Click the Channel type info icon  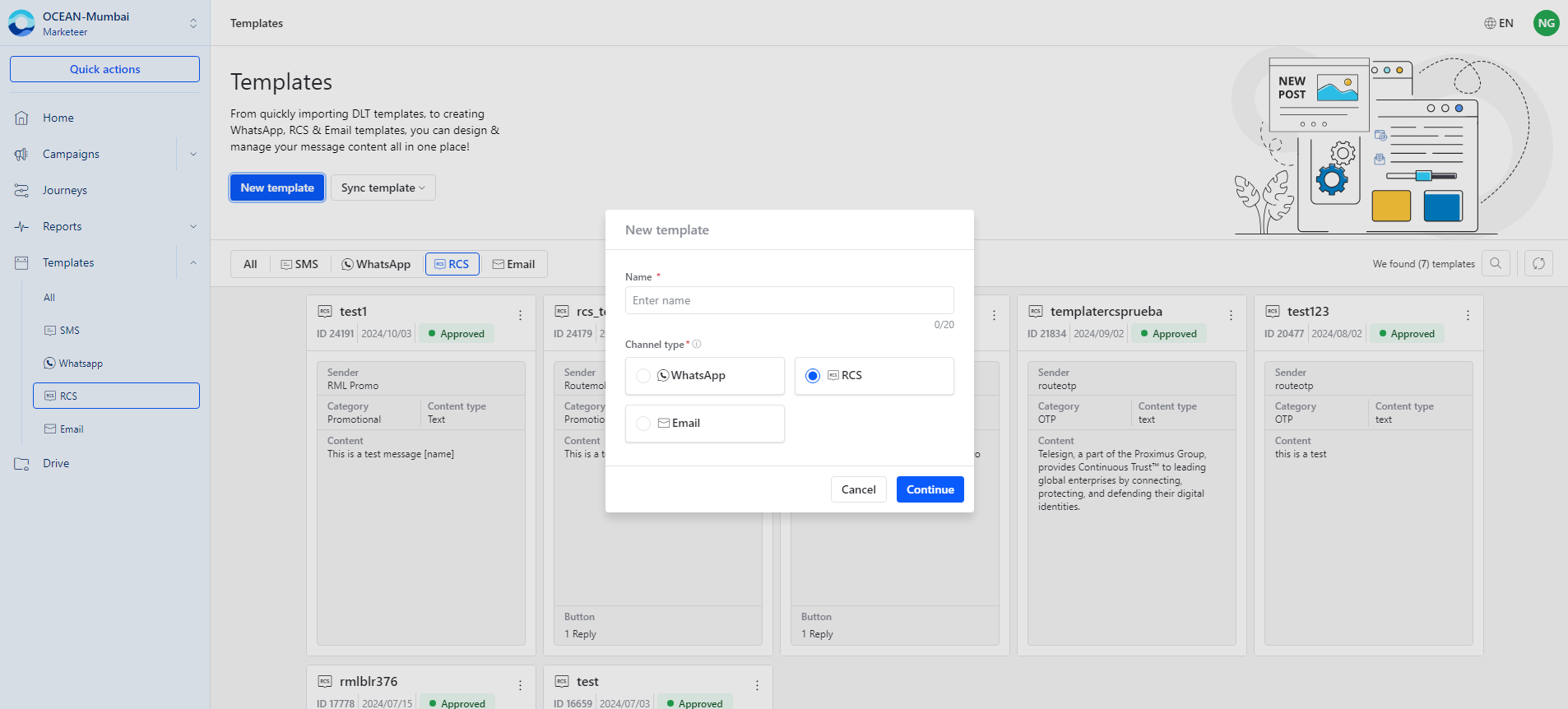point(697,344)
